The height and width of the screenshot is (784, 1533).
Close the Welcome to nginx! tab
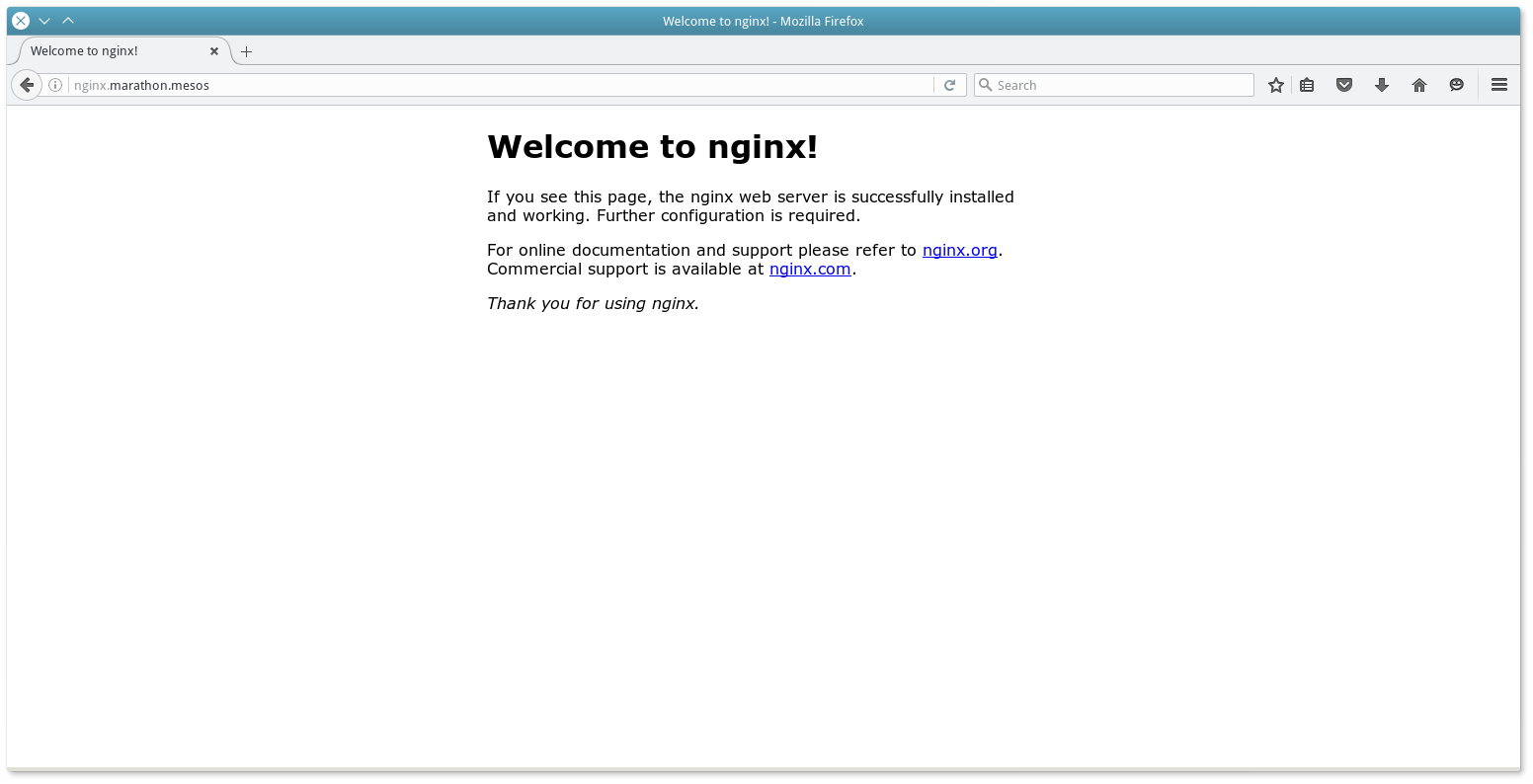(x=214, y=51)
